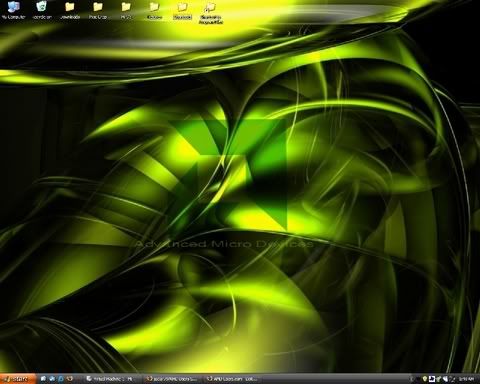The image size is (480, 384).
Task: Click third blue Quick Launch icon
Action: pyautogui.click(x=61, y=379)
